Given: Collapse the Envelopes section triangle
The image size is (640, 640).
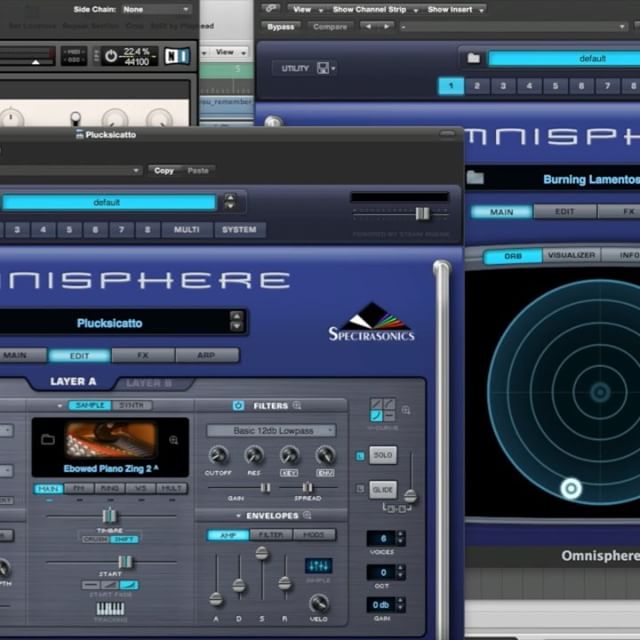Looking at the screenshot, I should click(x=238, y=516).
